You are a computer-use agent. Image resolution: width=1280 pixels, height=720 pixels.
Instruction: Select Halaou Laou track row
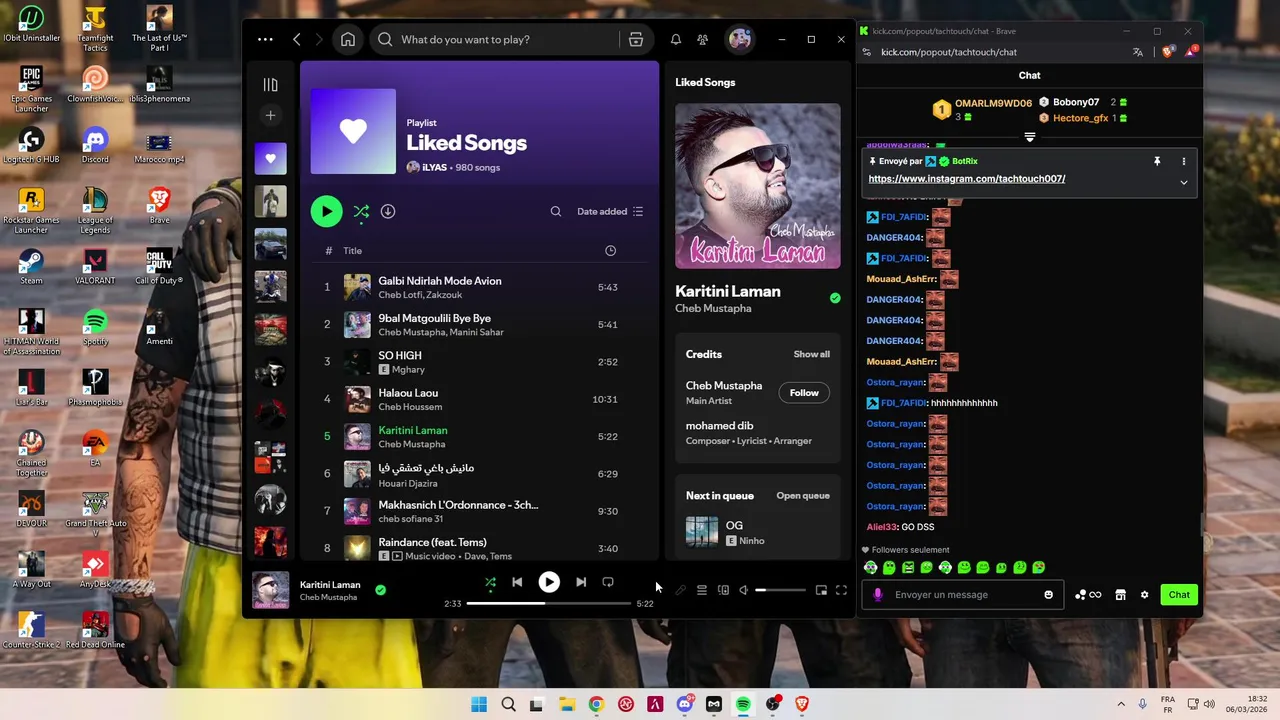[480, 399]
